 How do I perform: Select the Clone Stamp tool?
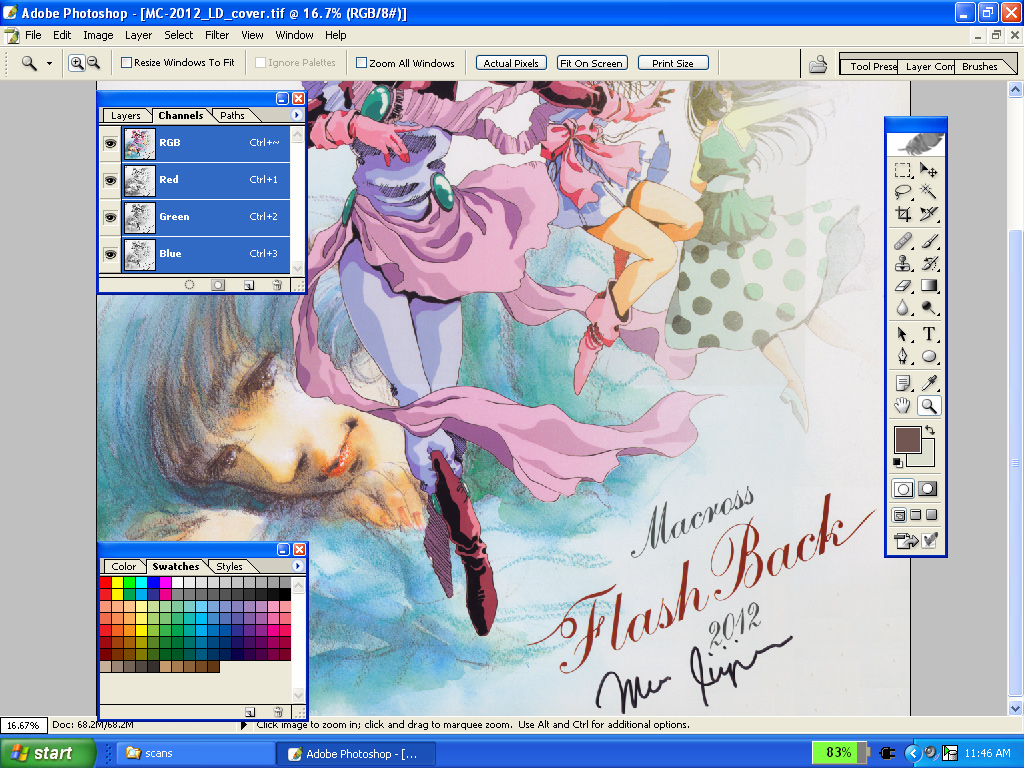(903, 263)
